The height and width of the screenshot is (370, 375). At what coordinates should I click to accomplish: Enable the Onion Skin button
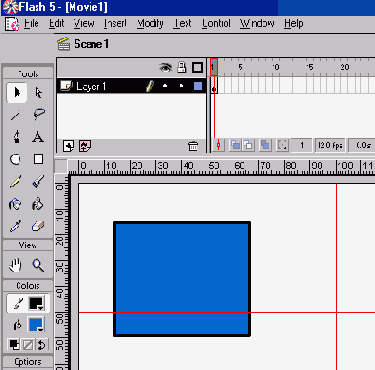click(x=235, y=145)
